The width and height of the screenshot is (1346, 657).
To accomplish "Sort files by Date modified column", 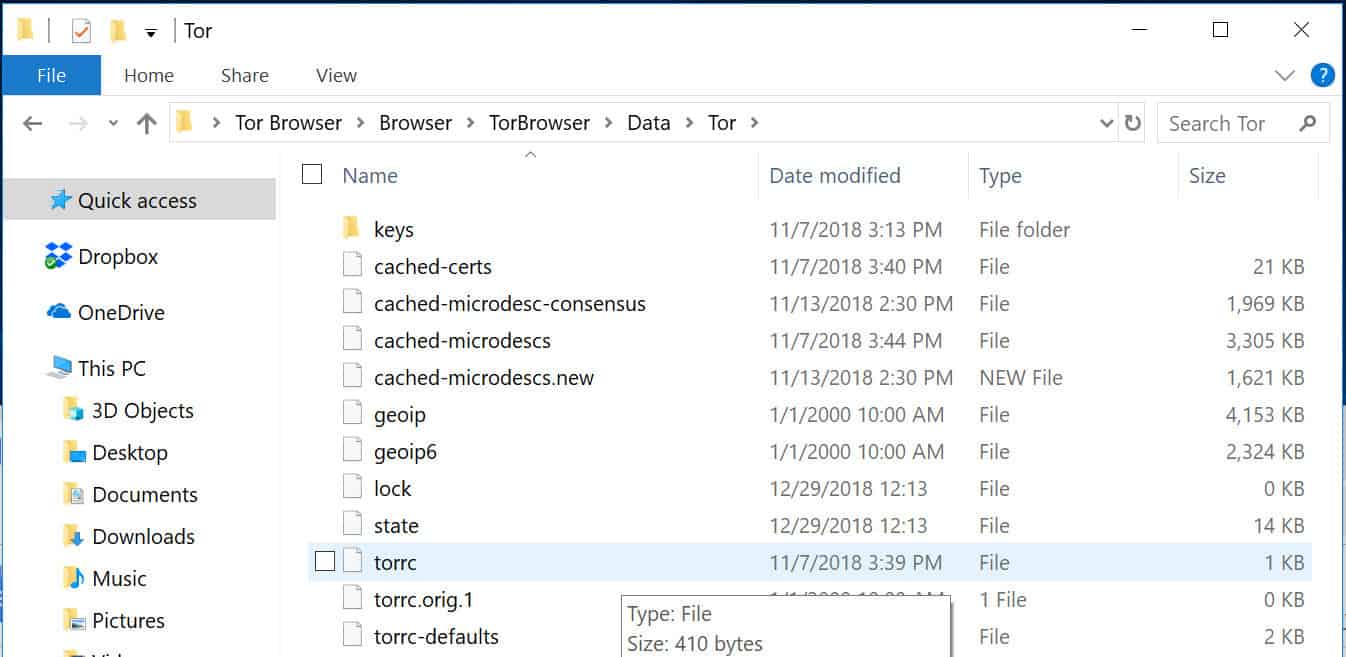I will pos(834,176).
